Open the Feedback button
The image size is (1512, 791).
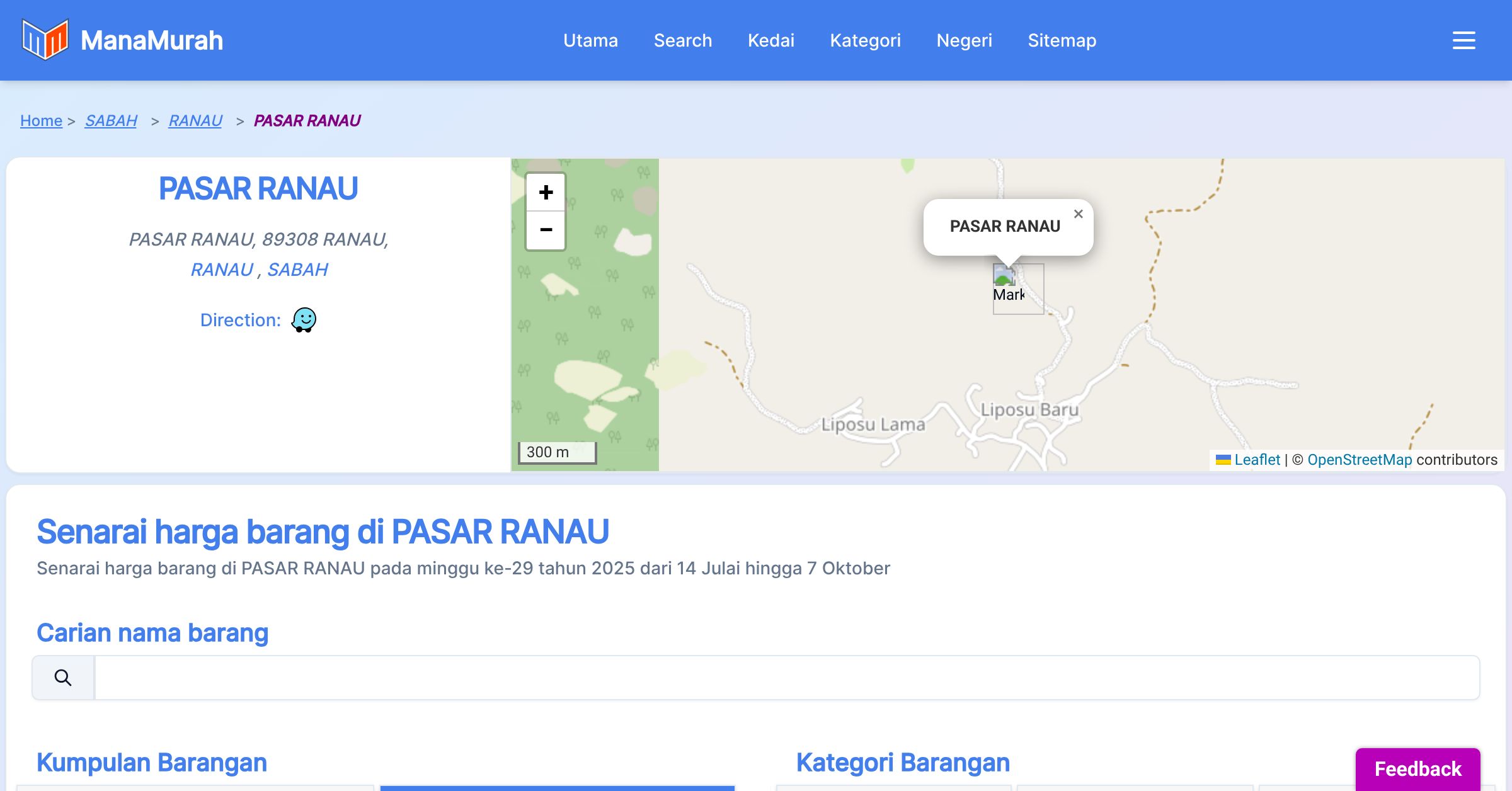click(1417, 768)
